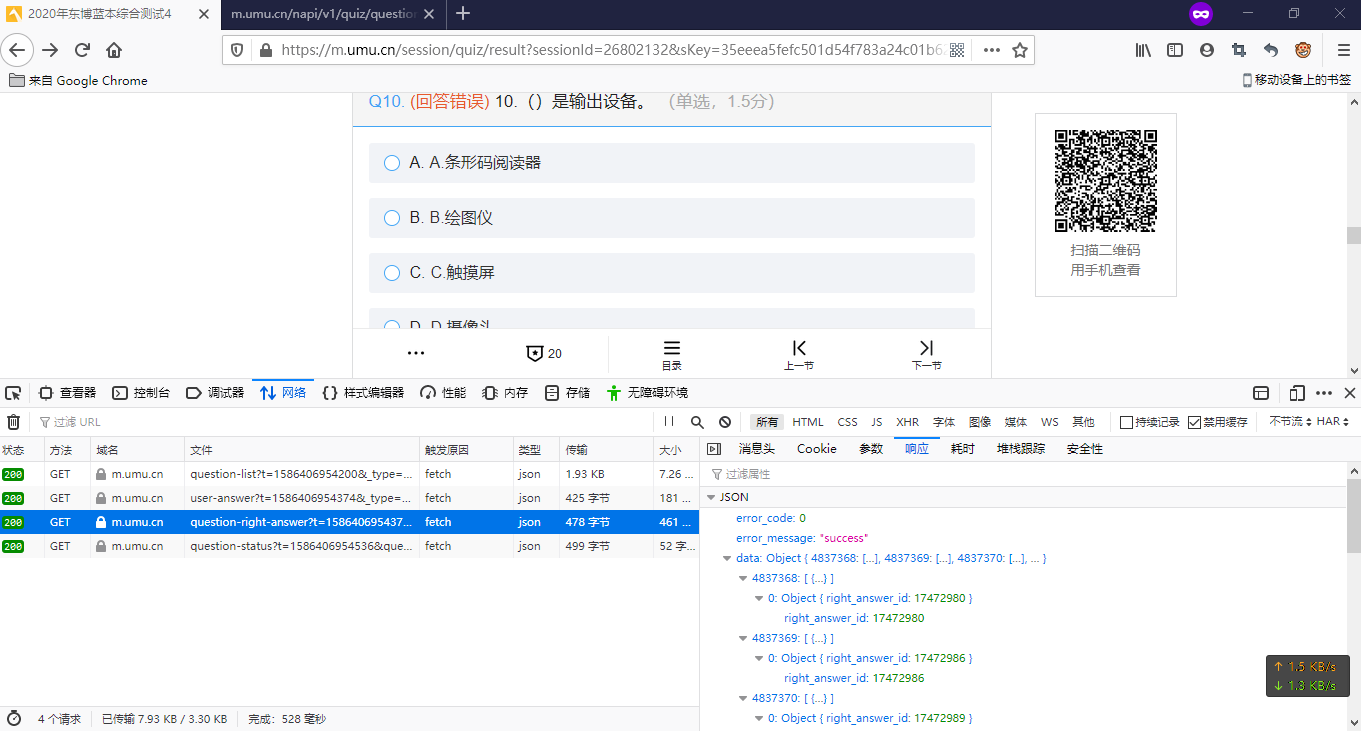Collapse object with right_answer_id 17472980

click(759, 598)
